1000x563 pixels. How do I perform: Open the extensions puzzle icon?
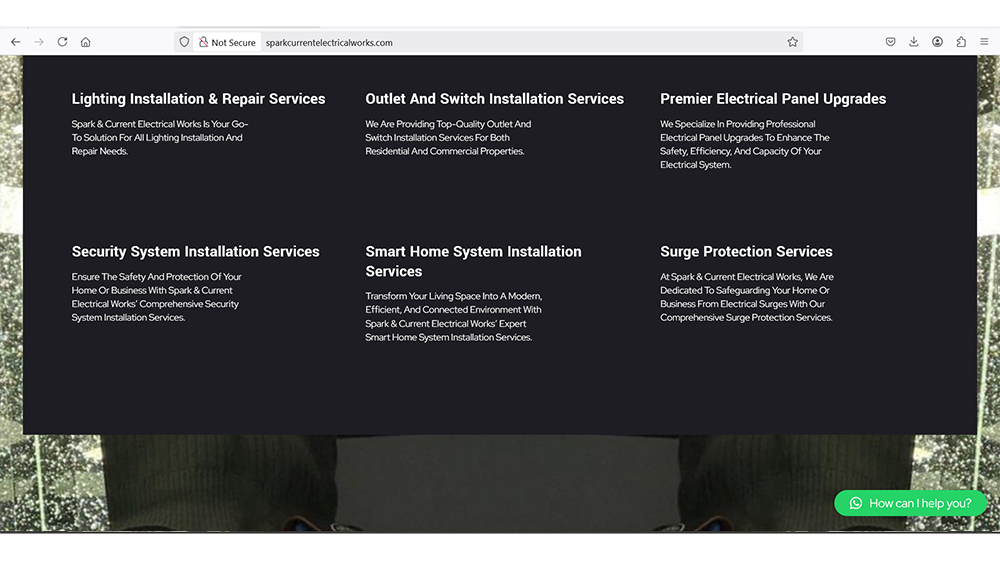coord(961,42)
